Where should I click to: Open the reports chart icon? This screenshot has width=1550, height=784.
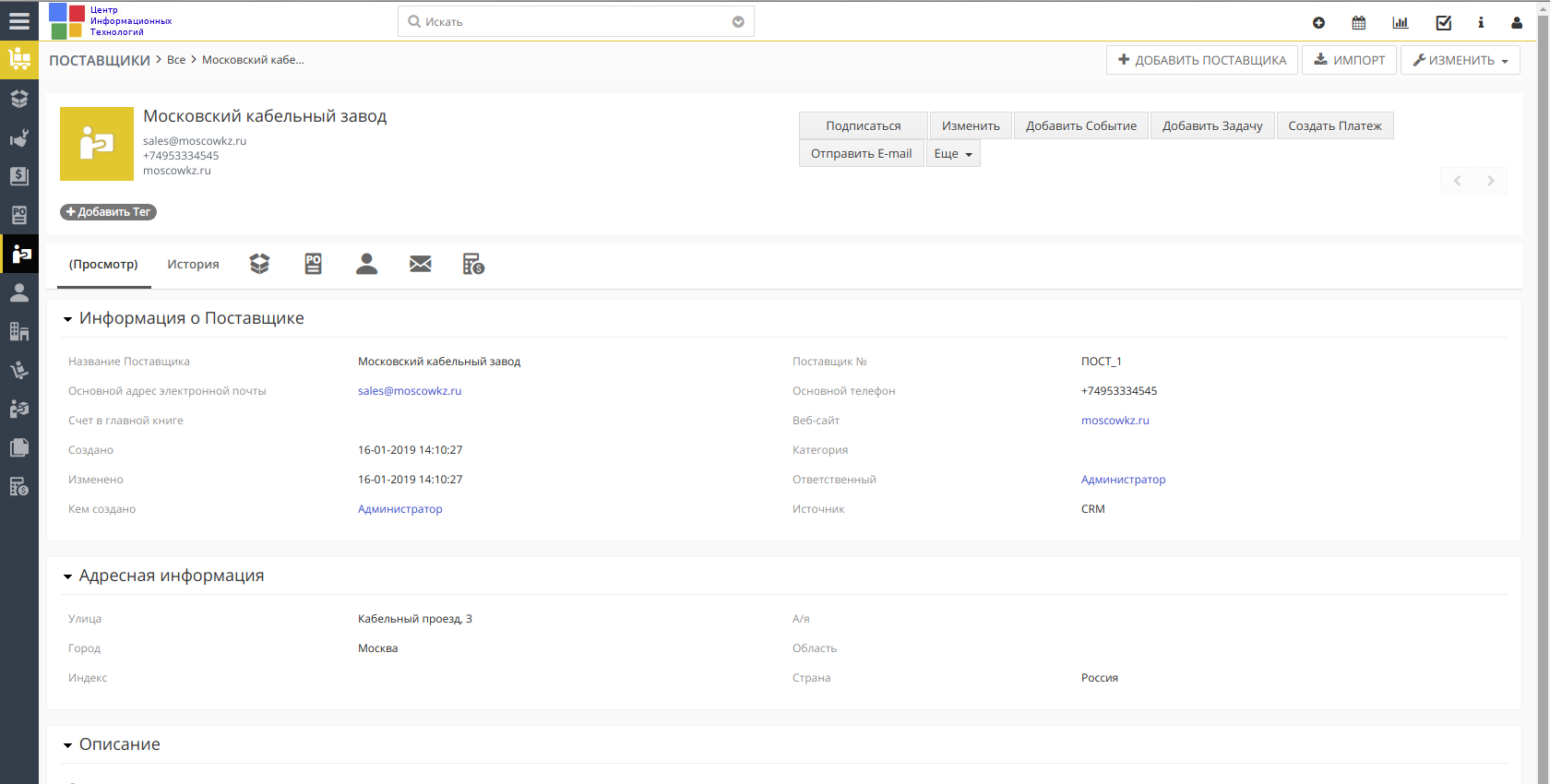pyautogui.click(x=1401, y=22)
